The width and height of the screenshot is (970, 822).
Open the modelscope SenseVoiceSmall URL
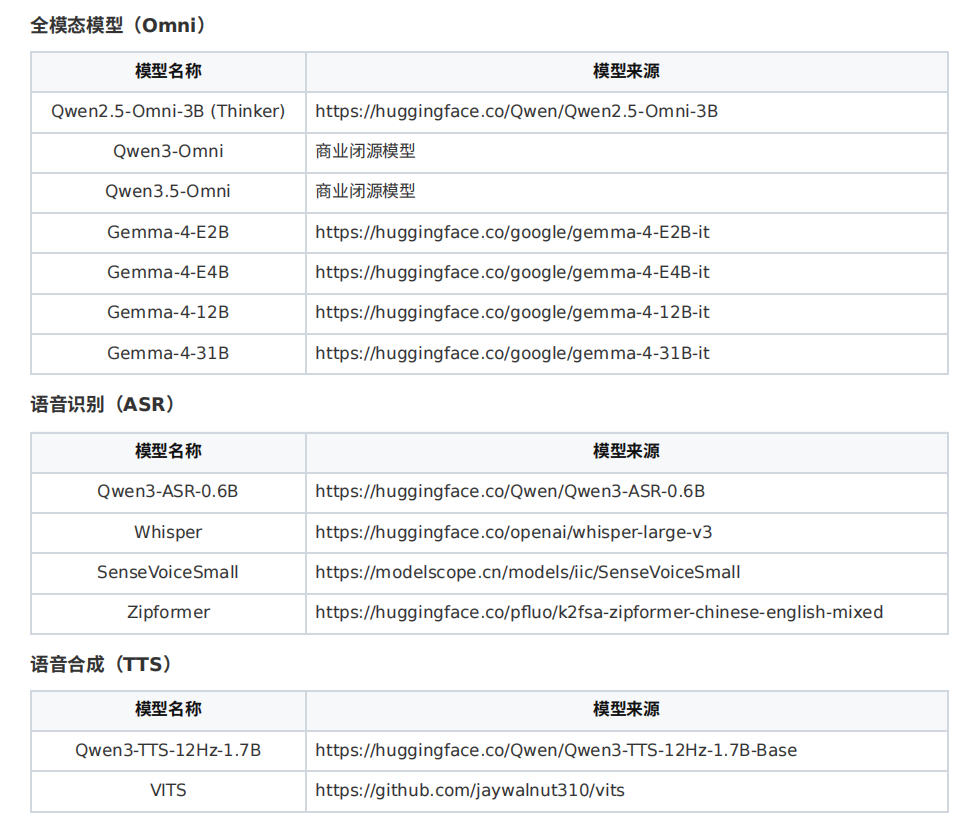pos(528,573)
